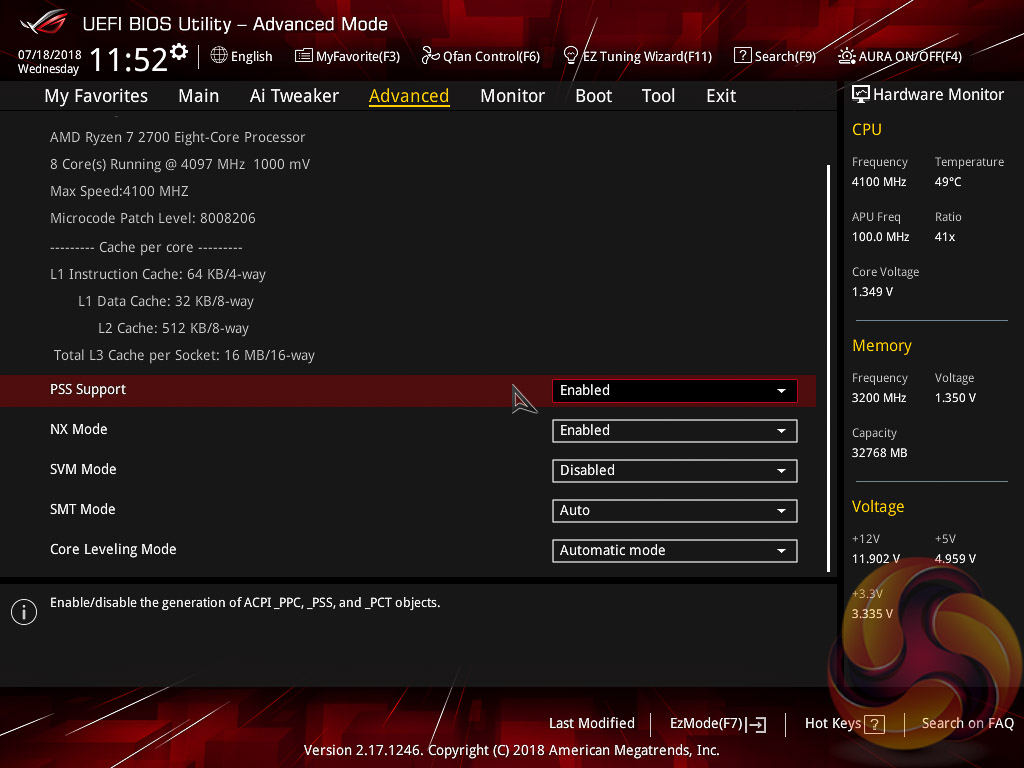Viewport: 1024px width, 768px height.
Task: Click EzMode(F7) text
Action: click(x=706, y=723)
